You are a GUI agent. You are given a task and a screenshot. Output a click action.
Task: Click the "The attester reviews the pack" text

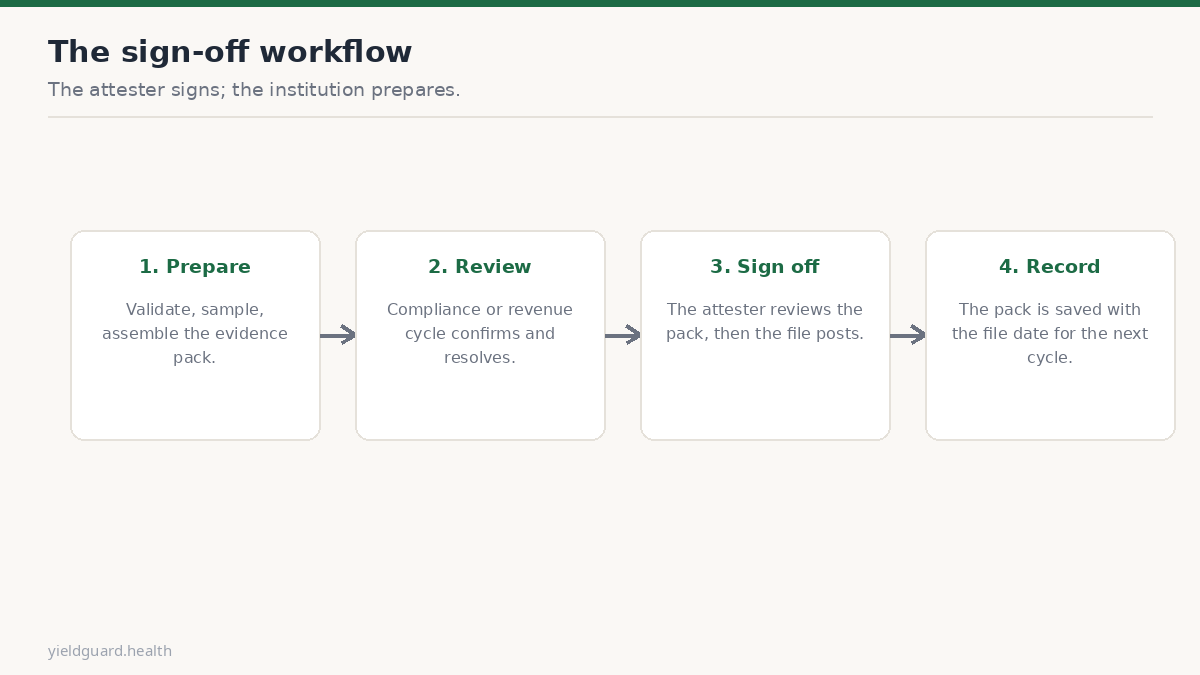(765, 322)
